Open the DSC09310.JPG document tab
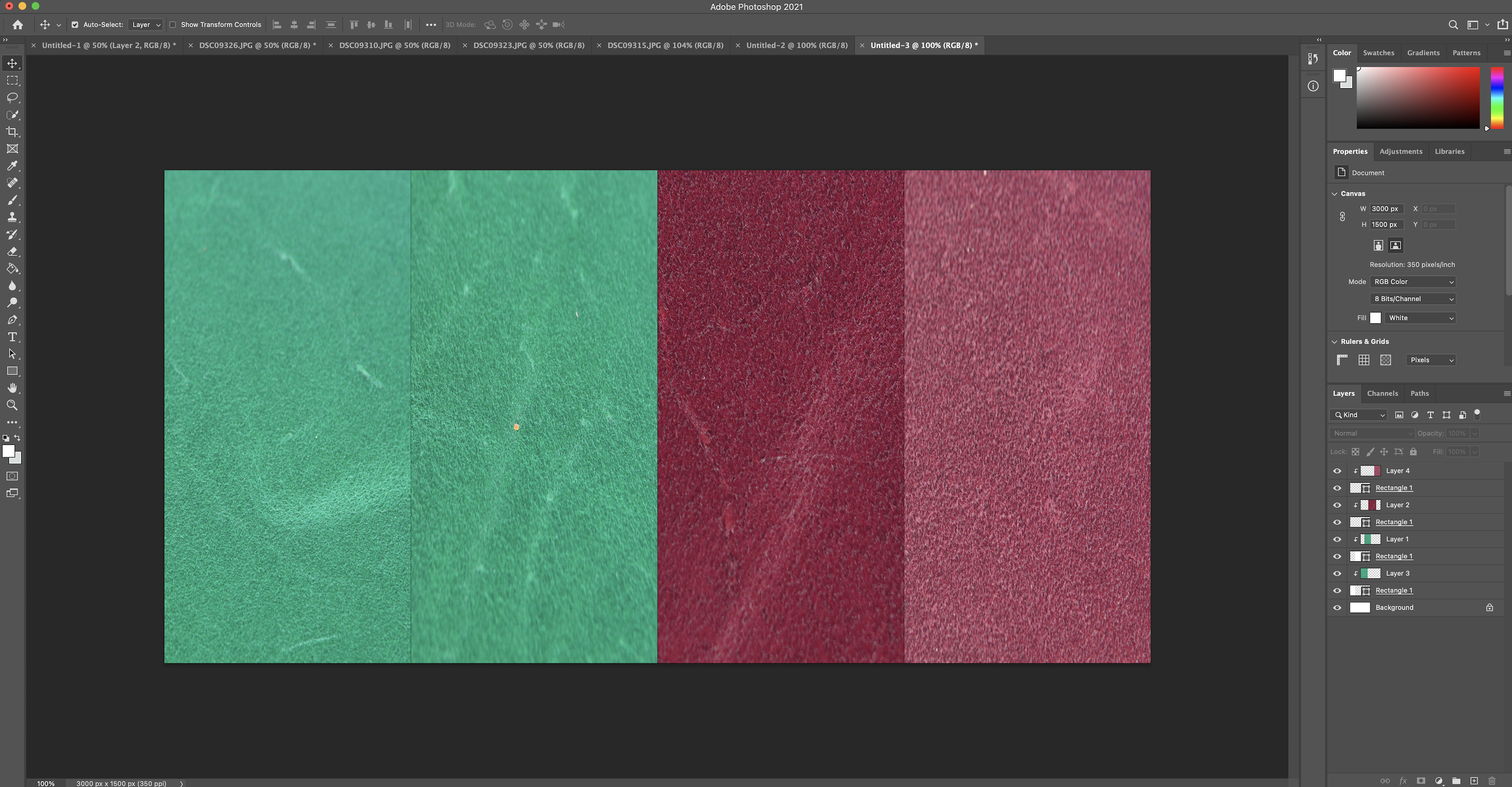The image size is (1512, 787). [x=395, y=45]
